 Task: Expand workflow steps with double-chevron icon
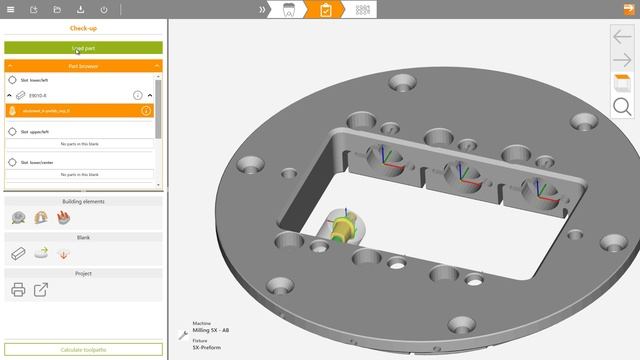pos(262,9)
